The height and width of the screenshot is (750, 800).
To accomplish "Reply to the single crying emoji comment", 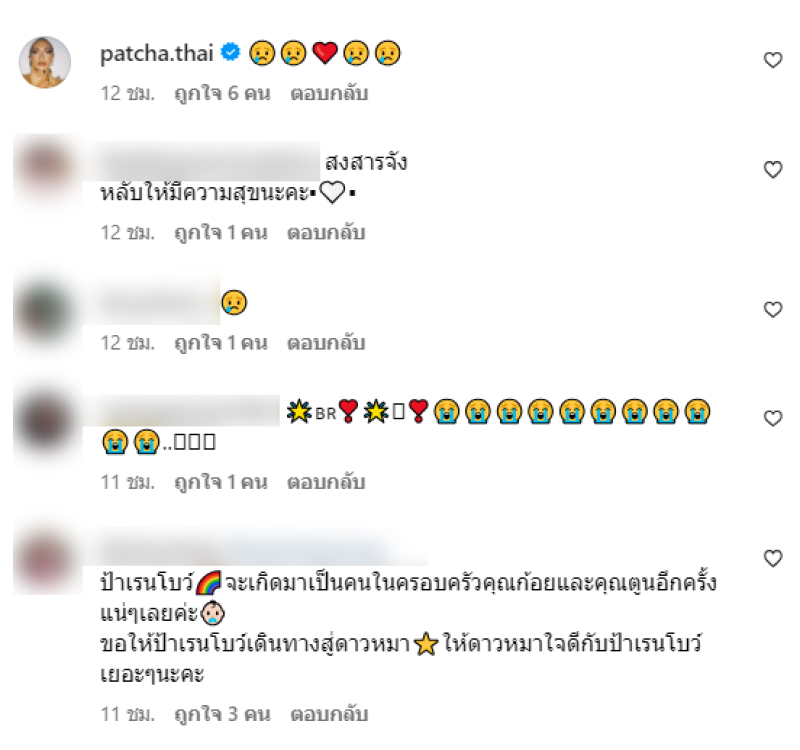I will [326, 343].
